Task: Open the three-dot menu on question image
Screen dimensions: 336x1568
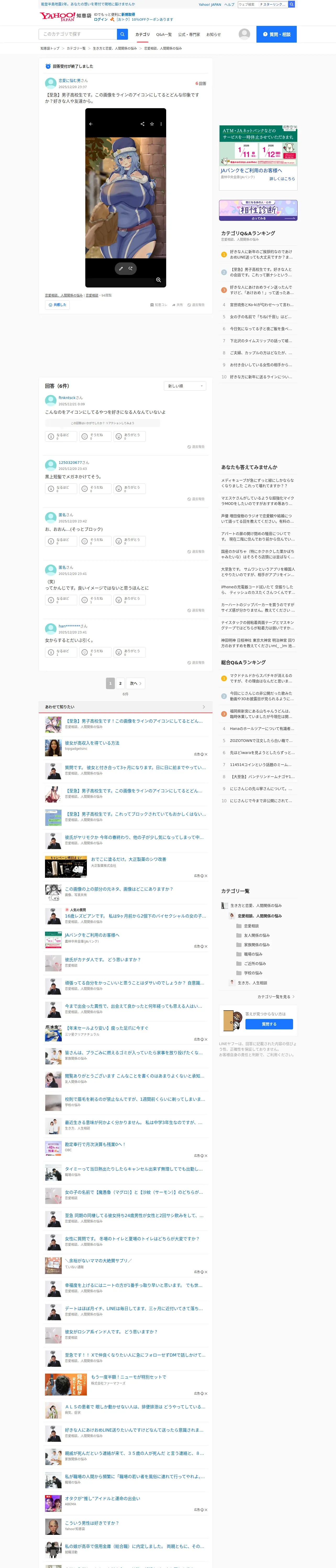Action: [x=161, y=124]
